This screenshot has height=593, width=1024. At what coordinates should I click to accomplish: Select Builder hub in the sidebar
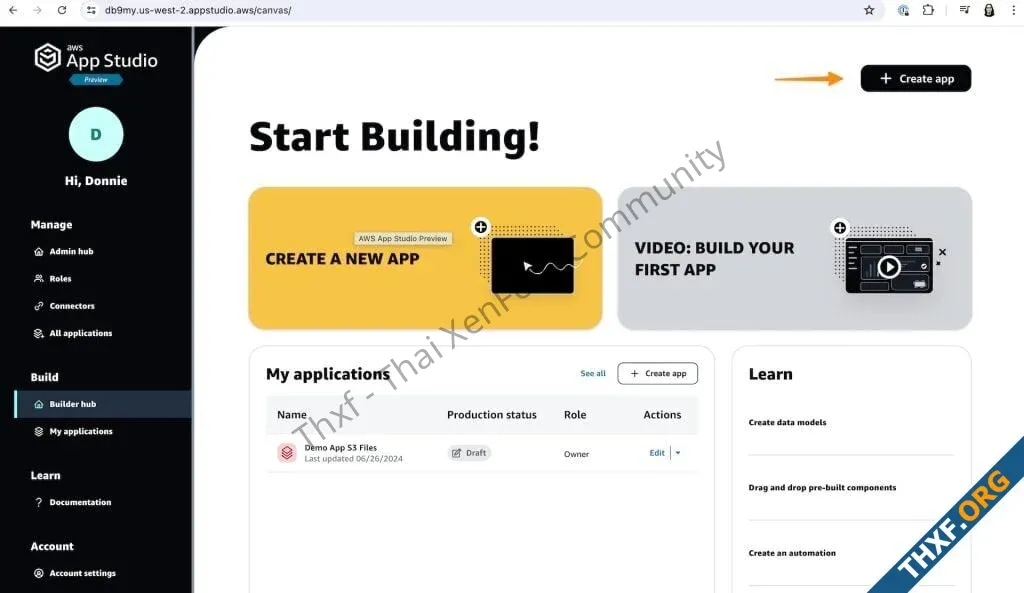click(103, 404)
